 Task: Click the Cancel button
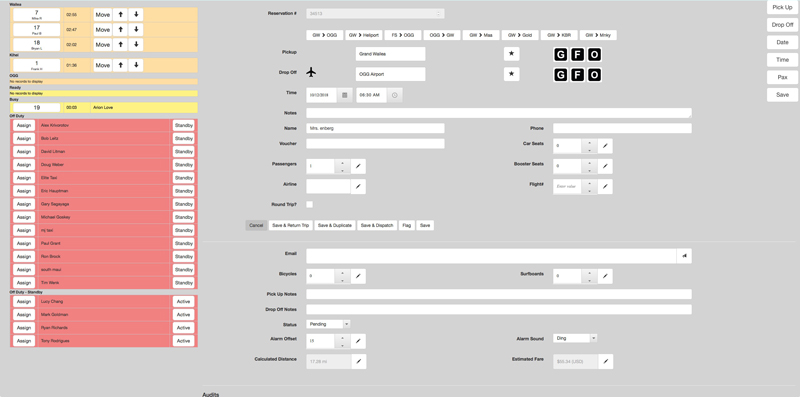[256, 225]
